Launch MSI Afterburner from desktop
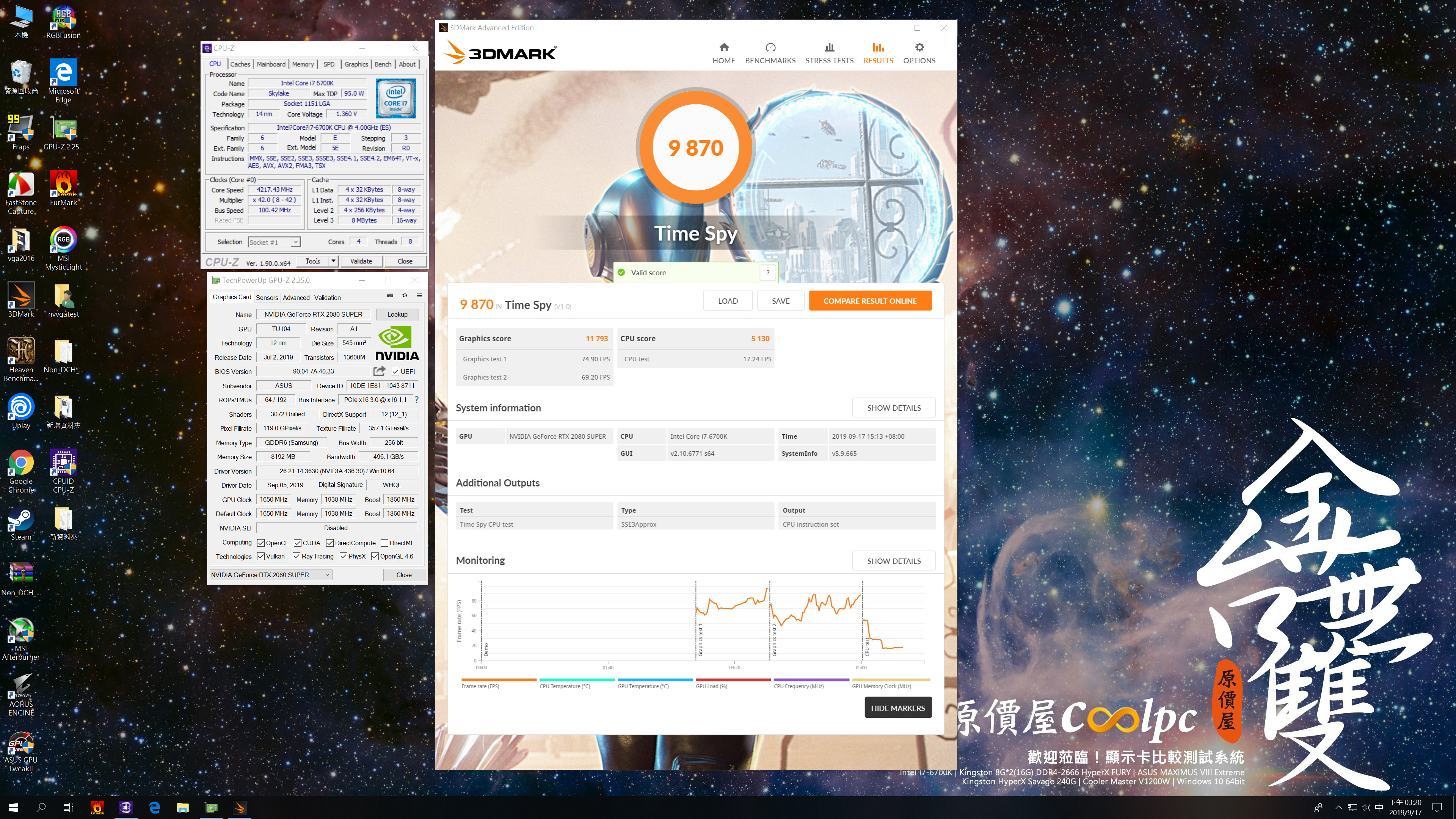Screen dimensions: 1456x819 pyautogui.click(x=21, y=639)
